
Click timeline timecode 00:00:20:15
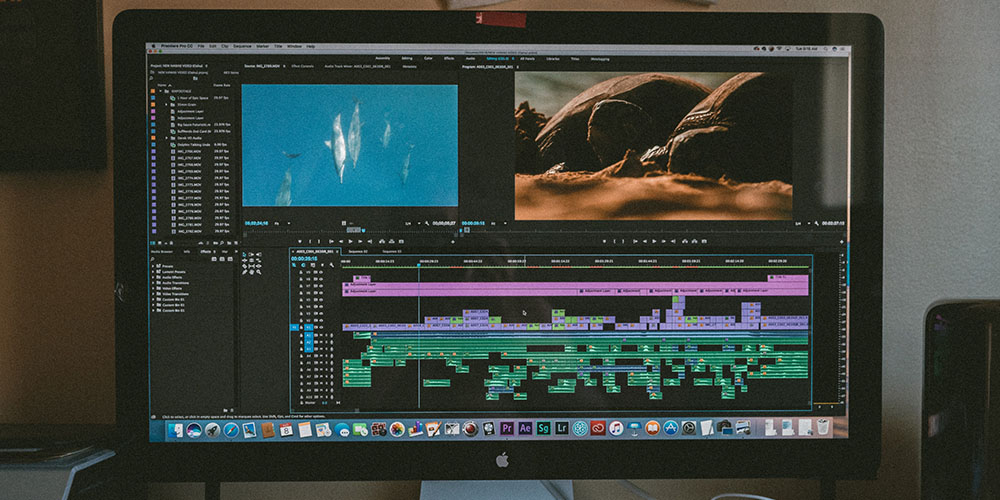(304, 259)
